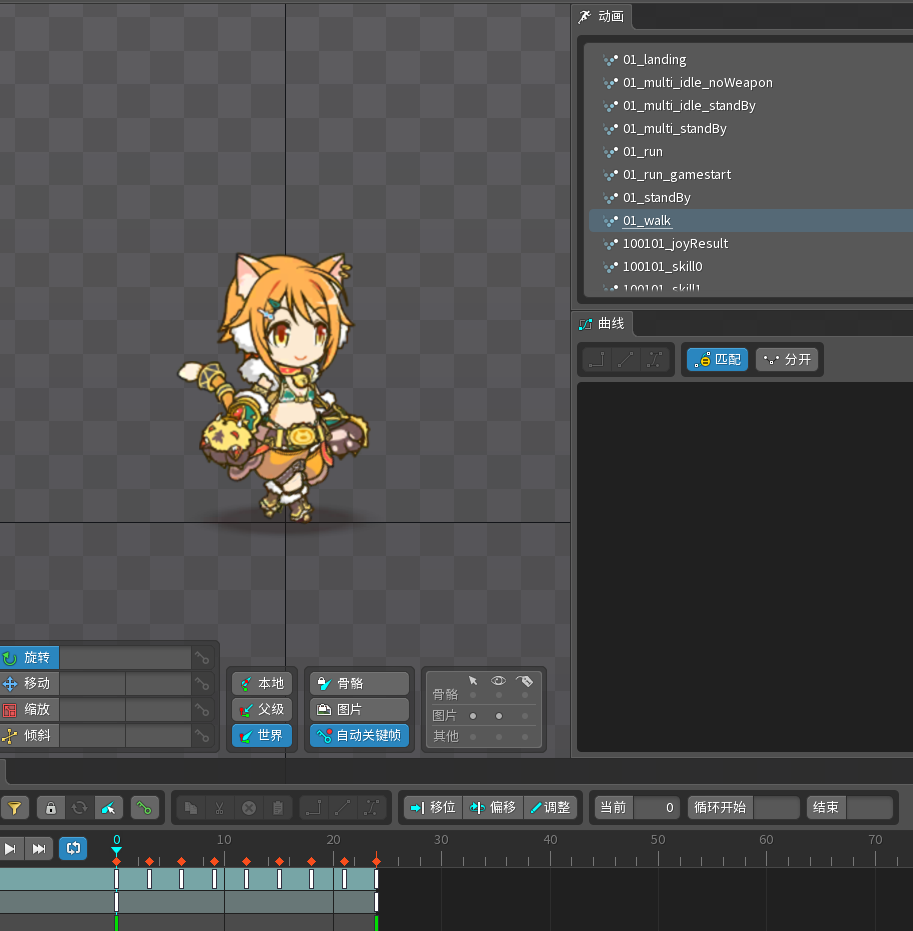Click the final red keyframe diamond after frame 20

[376, 861]
